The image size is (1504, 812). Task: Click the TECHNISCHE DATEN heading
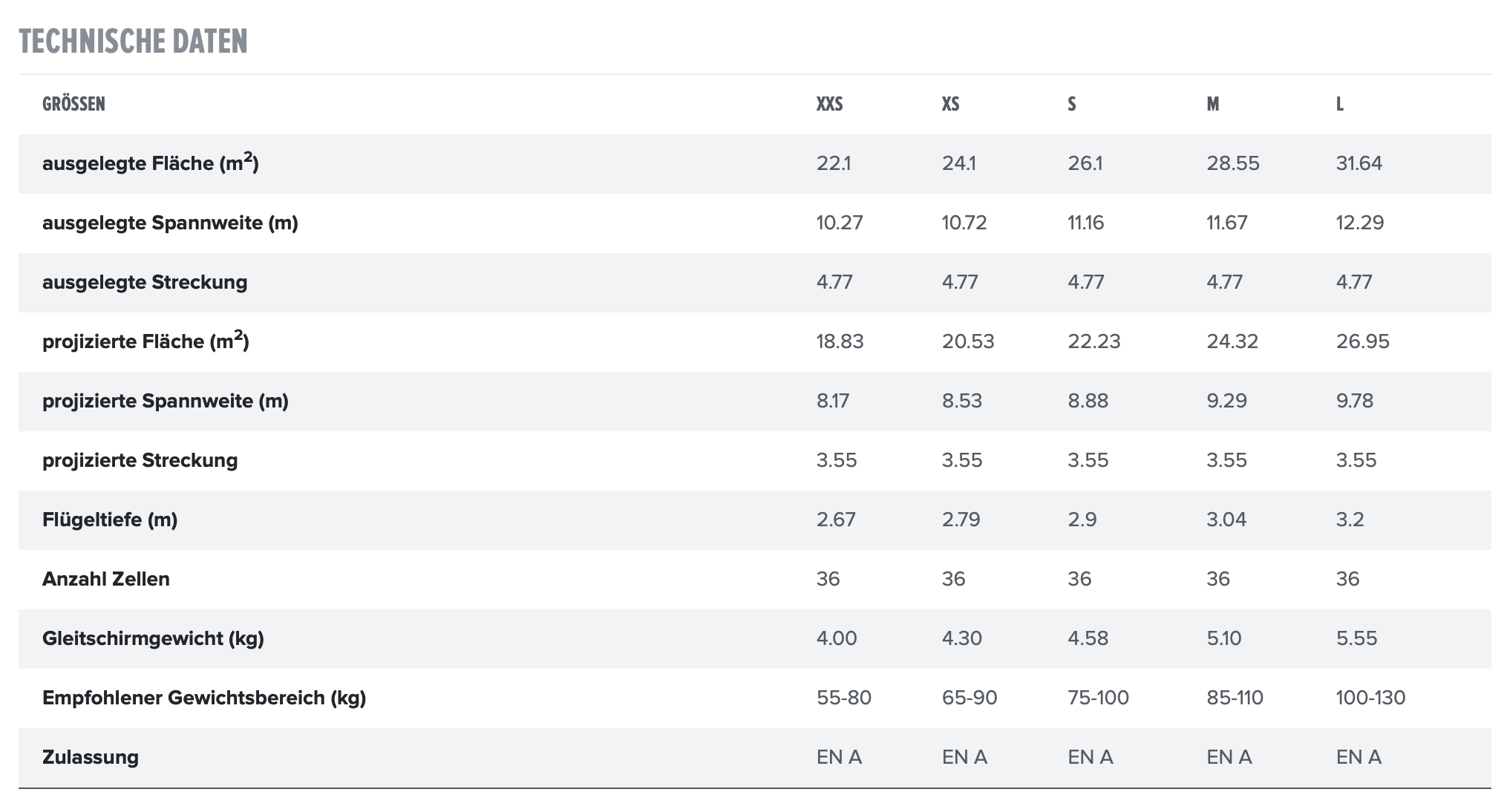[x=133, y=42]
